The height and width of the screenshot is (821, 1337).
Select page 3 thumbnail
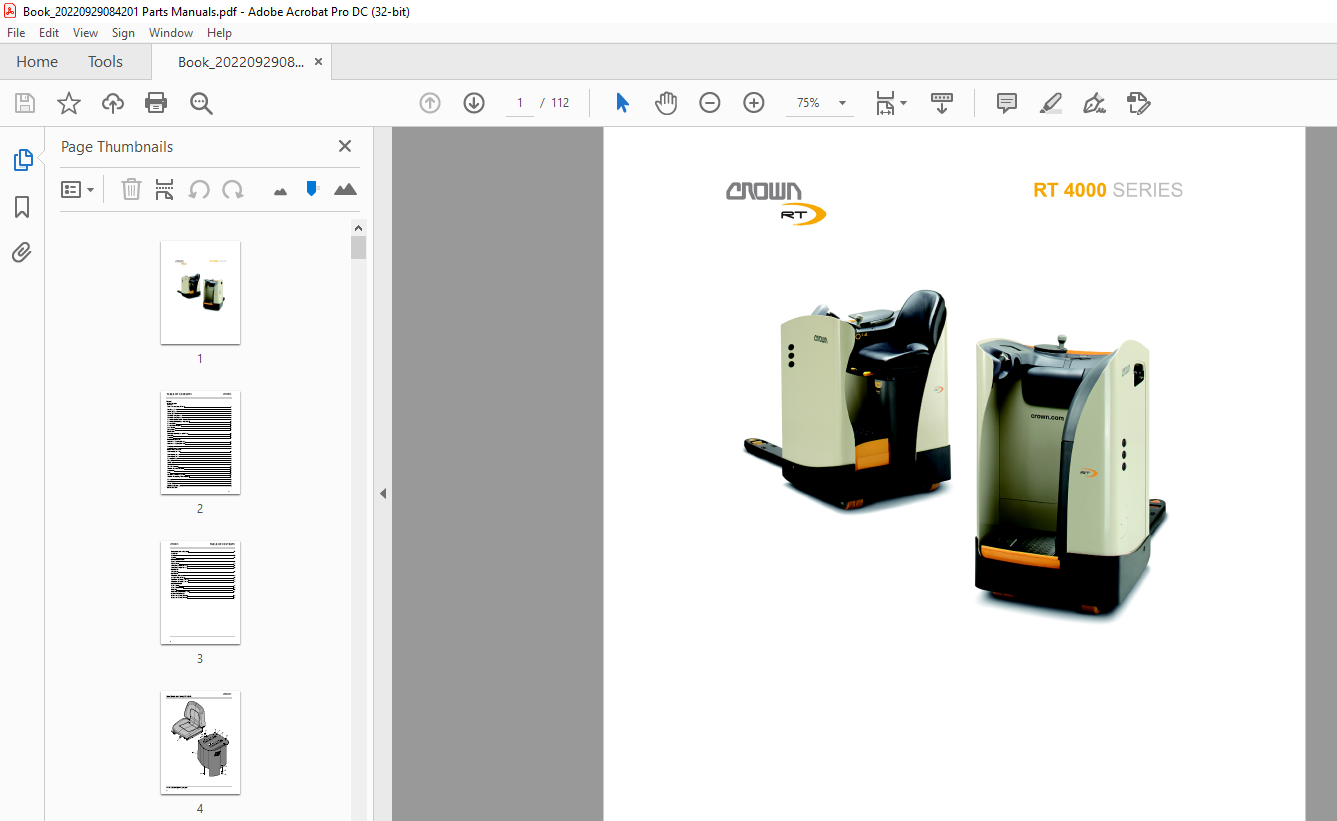point(200,592)
